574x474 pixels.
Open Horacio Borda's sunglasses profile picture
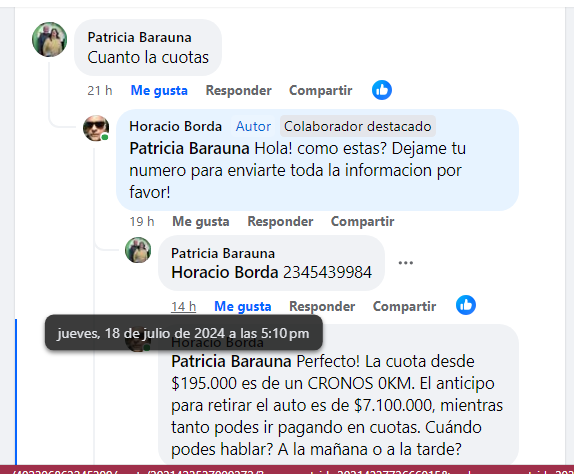pos(96,128)
